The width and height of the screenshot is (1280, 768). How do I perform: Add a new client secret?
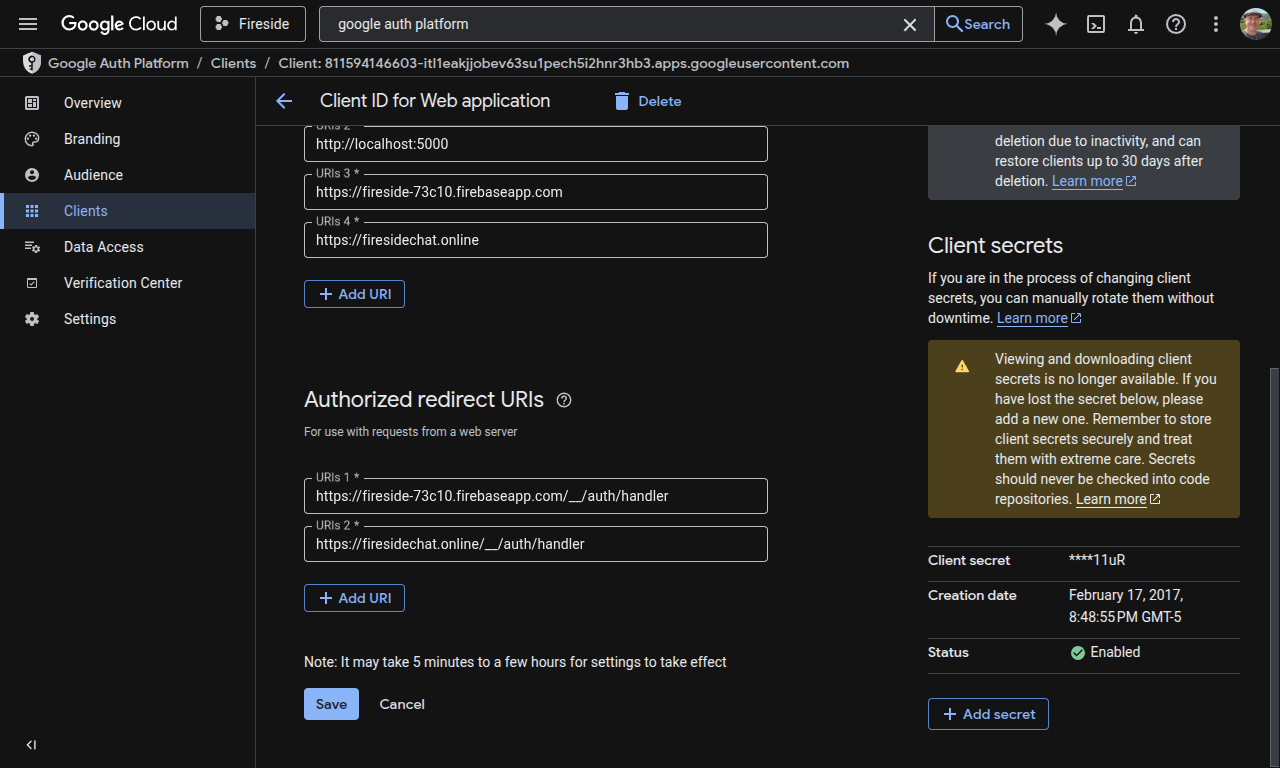[988, 714]
